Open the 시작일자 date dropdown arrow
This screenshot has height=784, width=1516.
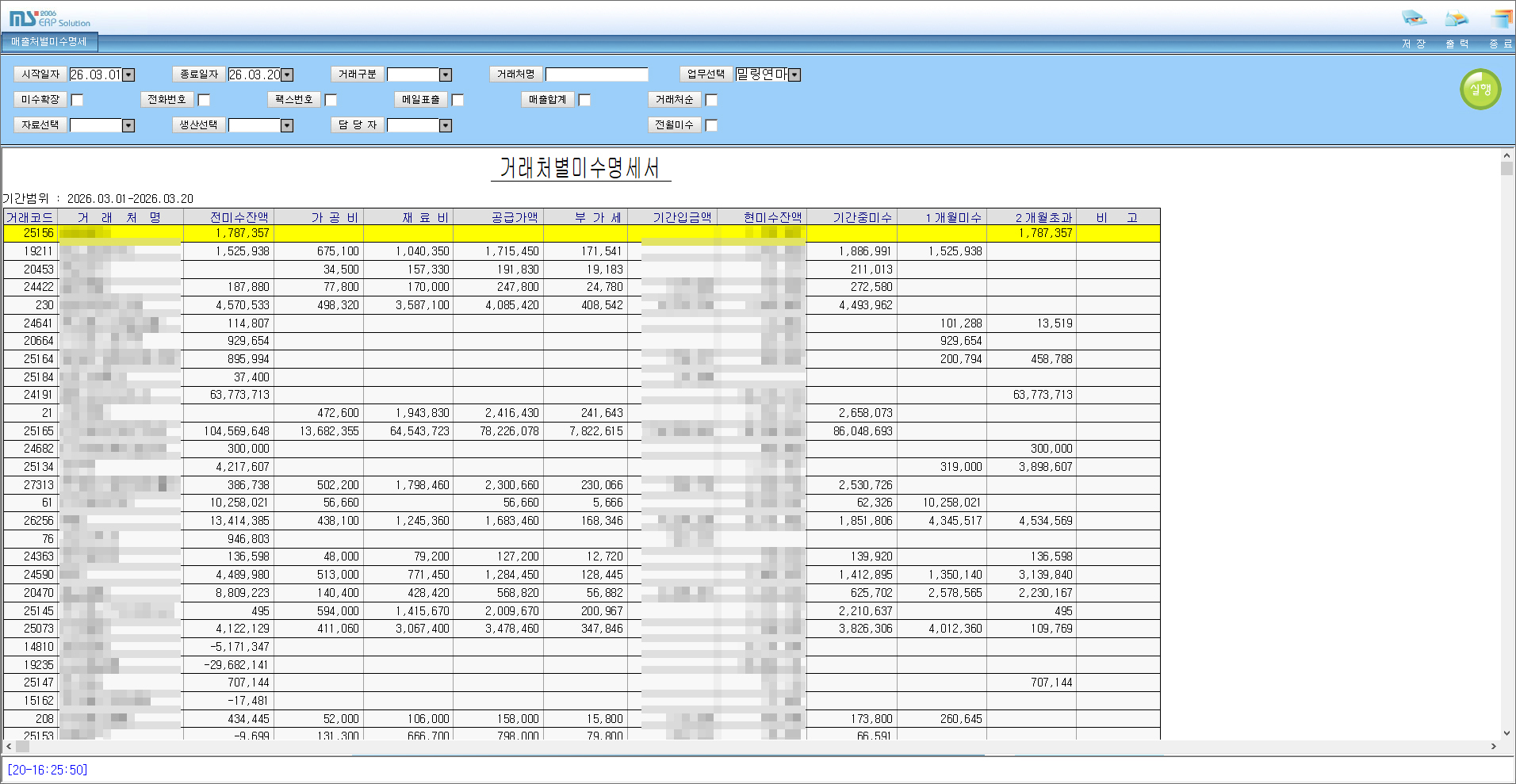[x=128, y=75]
